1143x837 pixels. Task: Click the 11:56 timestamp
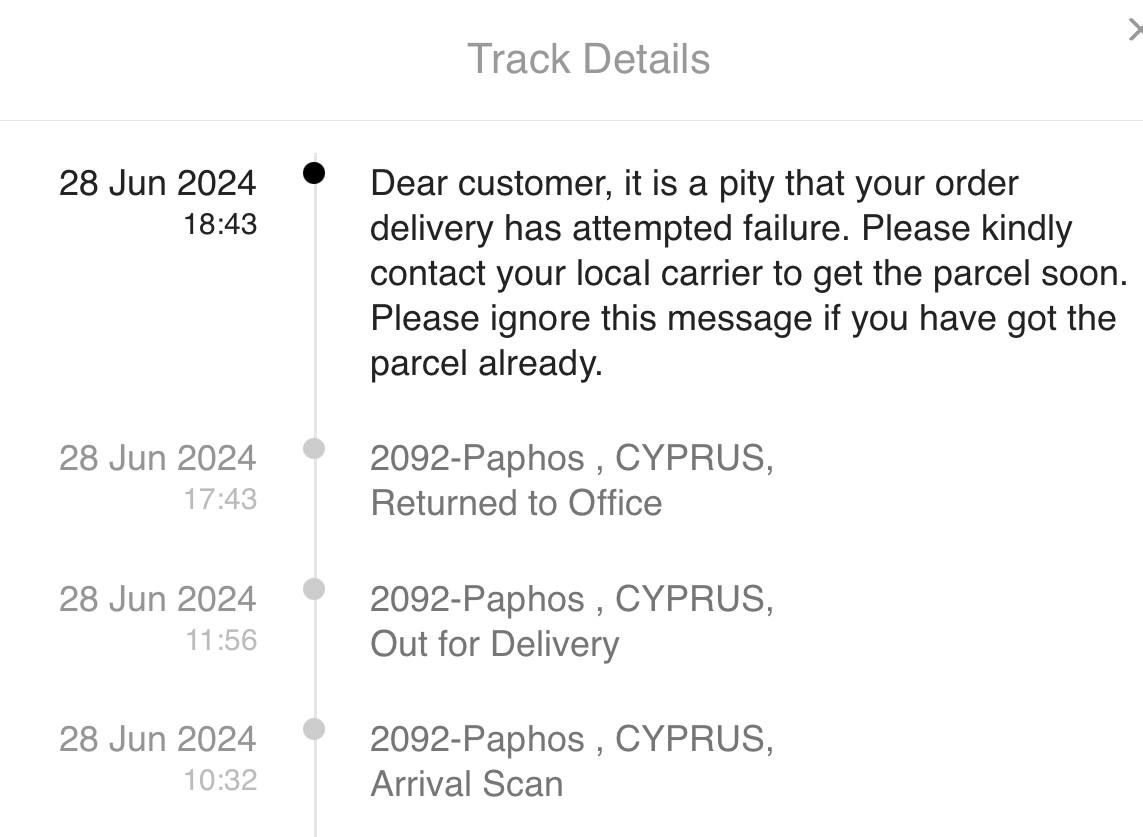coord(221,639)
